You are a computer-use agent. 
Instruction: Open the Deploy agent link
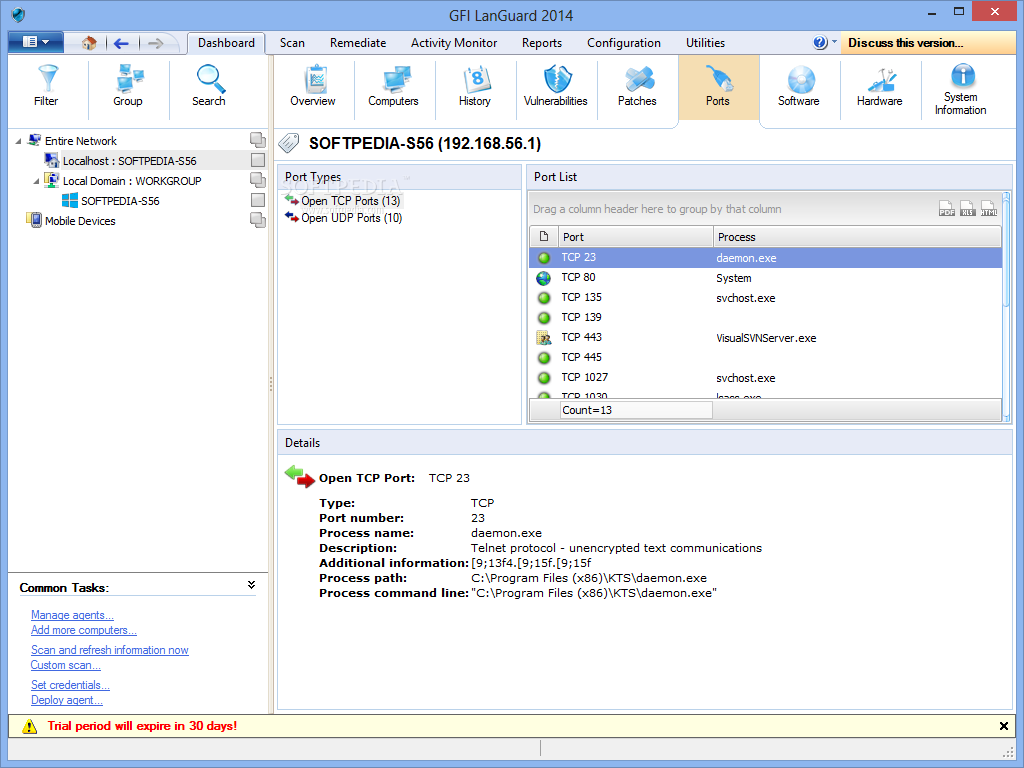point(67,700)
